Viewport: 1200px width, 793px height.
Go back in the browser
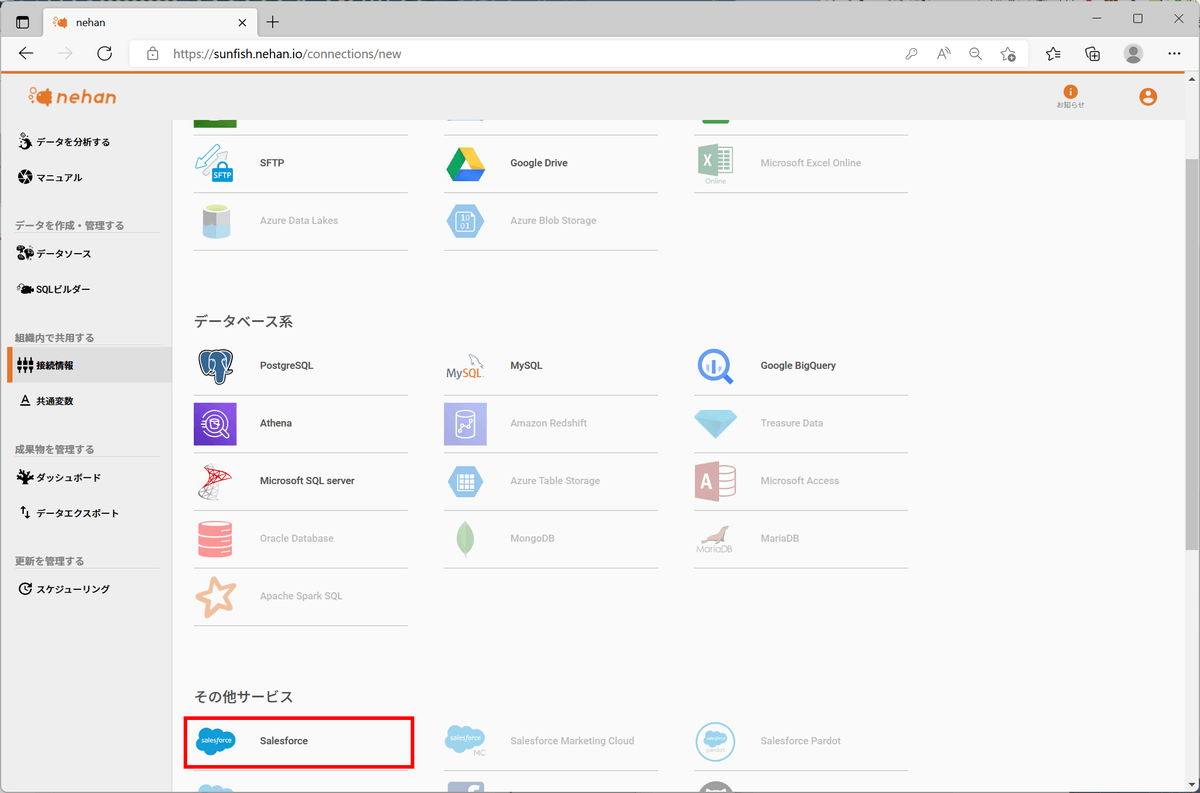27,54
